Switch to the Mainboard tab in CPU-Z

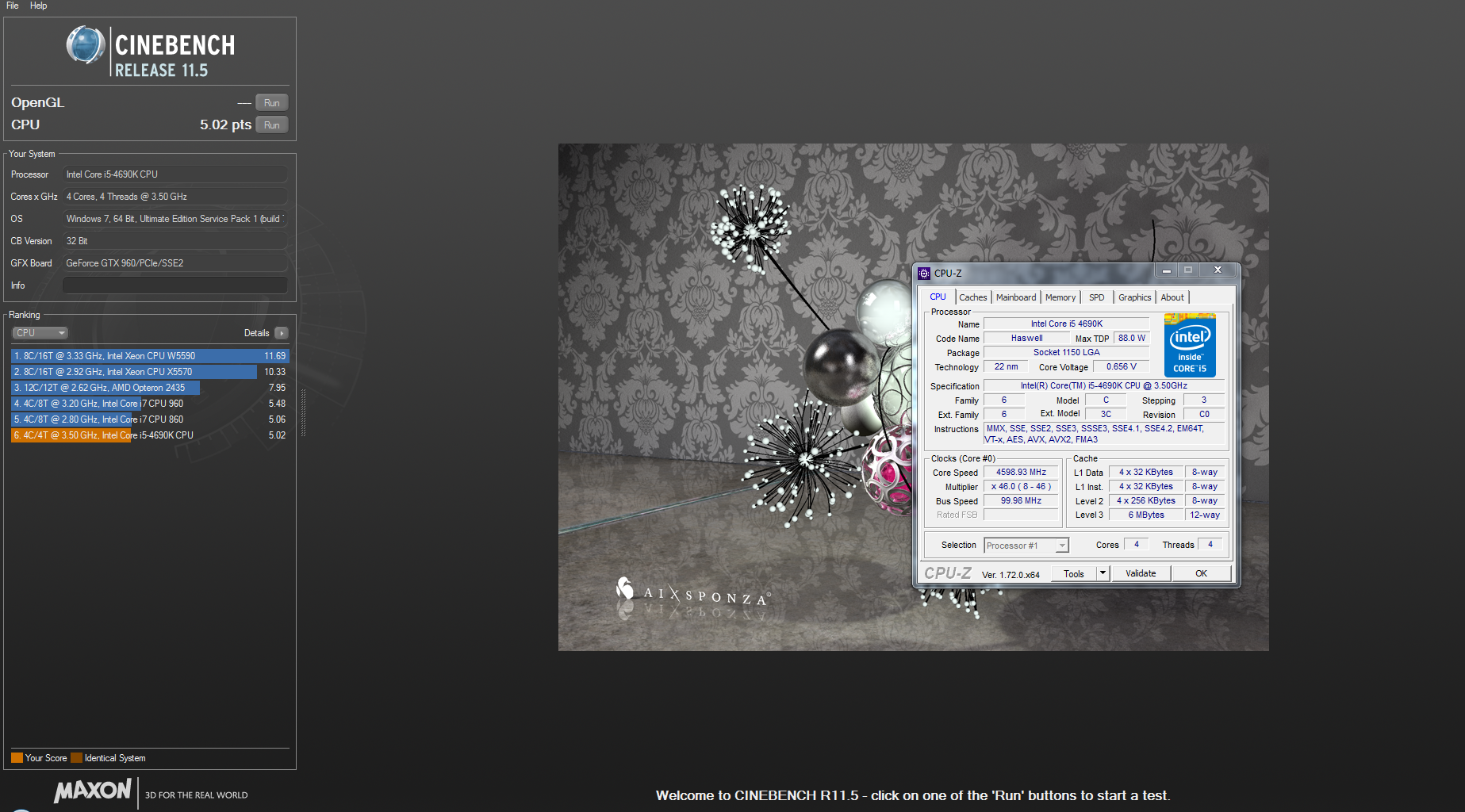tap(1016, 297)
